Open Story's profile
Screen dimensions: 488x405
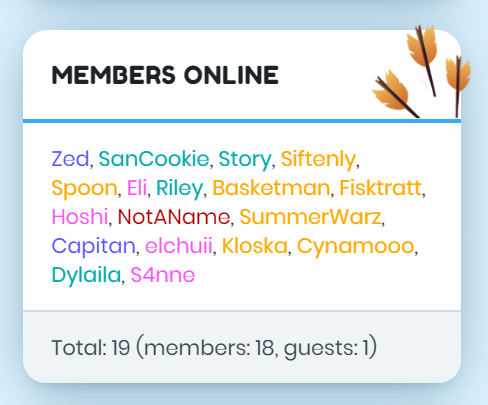coord(245,160)
